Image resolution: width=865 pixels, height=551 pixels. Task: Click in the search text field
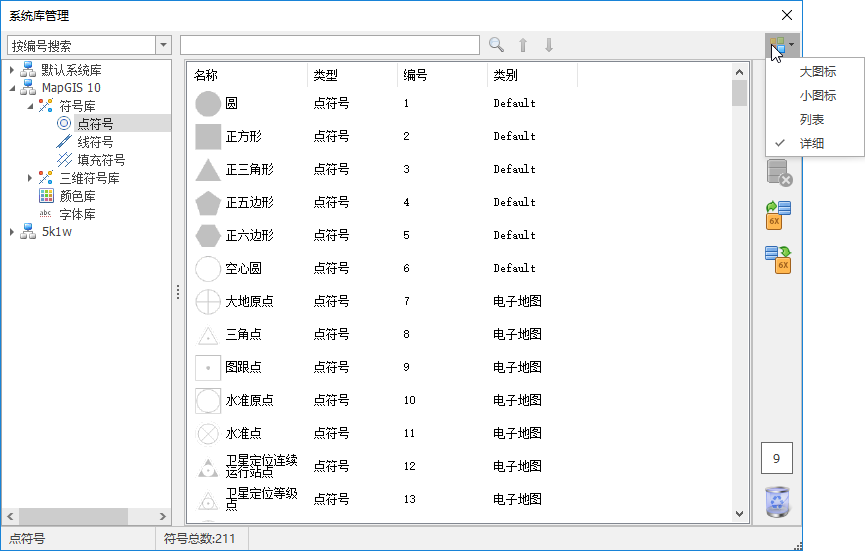point(329,45)
